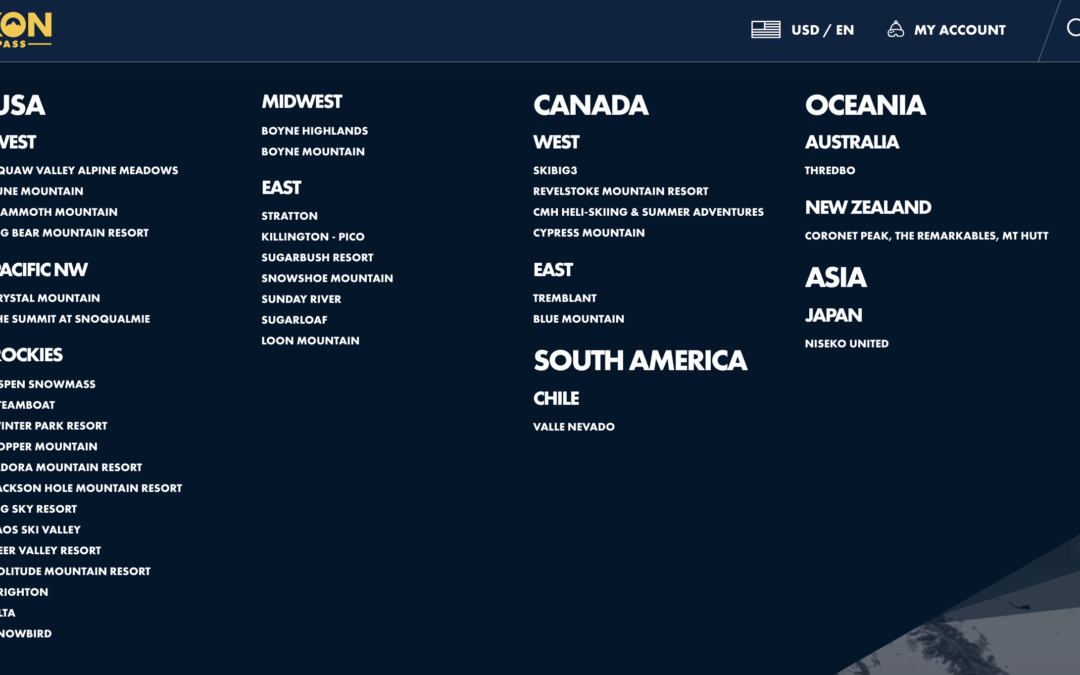Visit Snowshoe Mountain
This screenshot has width=1080, height=675.
327,278
